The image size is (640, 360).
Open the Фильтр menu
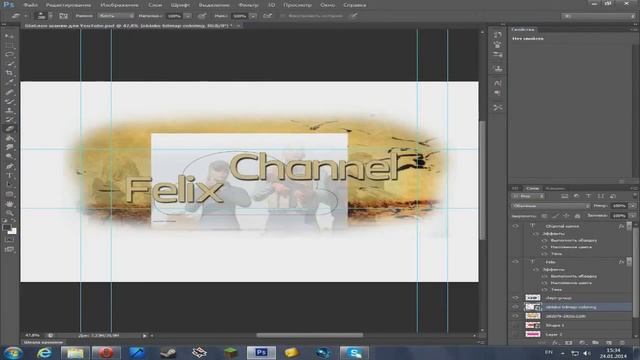click(248, 5)
